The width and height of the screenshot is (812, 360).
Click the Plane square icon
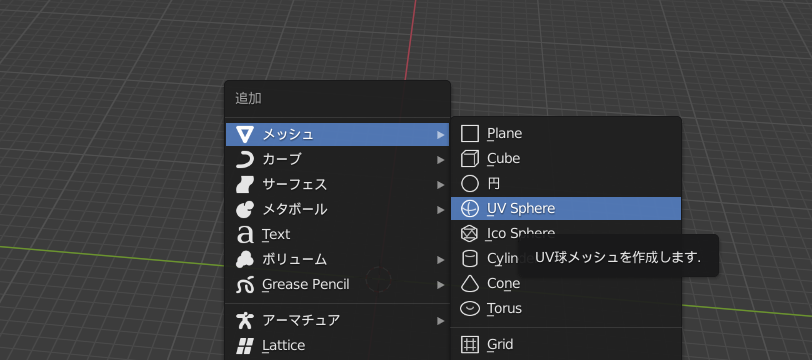(x=470, y=134)
